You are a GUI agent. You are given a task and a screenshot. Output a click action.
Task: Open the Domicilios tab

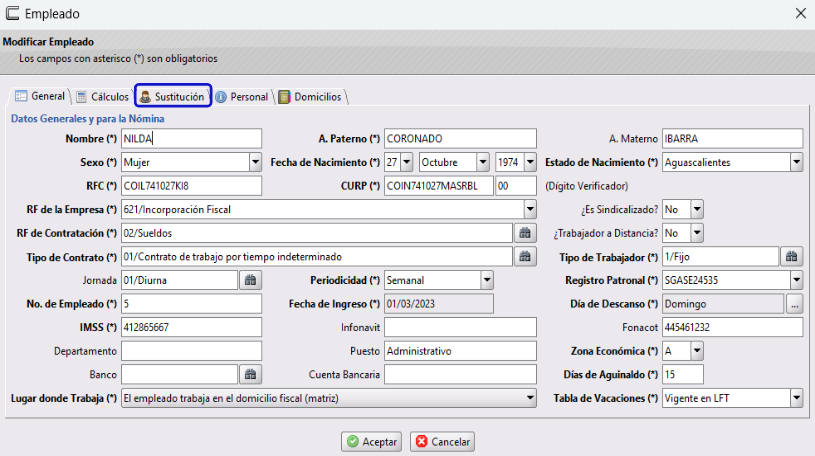[311, 97]
